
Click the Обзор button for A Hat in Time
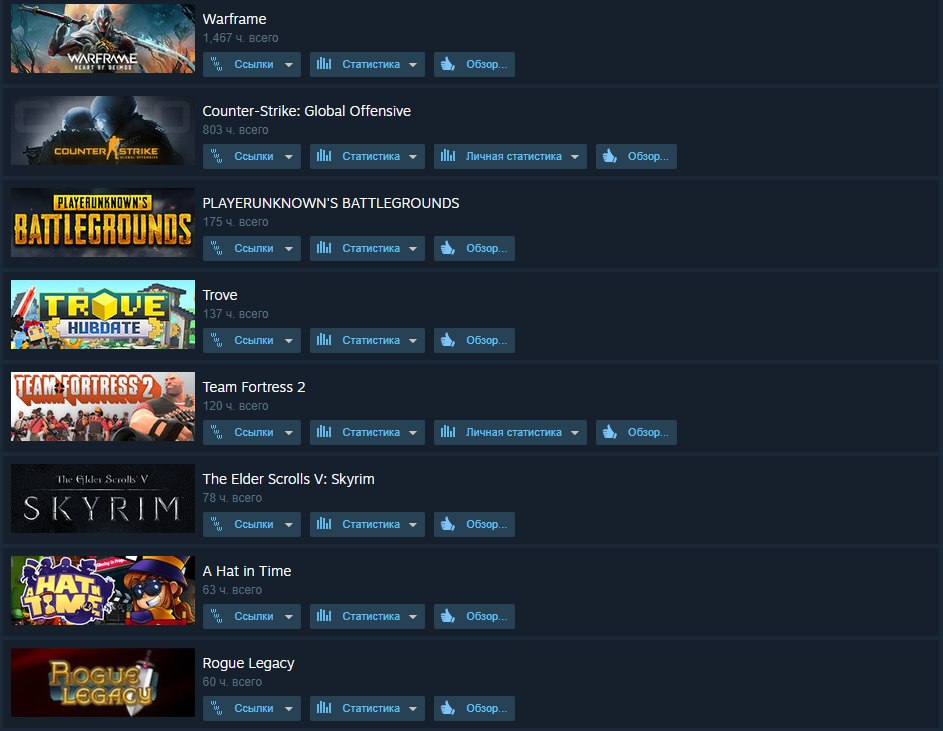point(475,616)
